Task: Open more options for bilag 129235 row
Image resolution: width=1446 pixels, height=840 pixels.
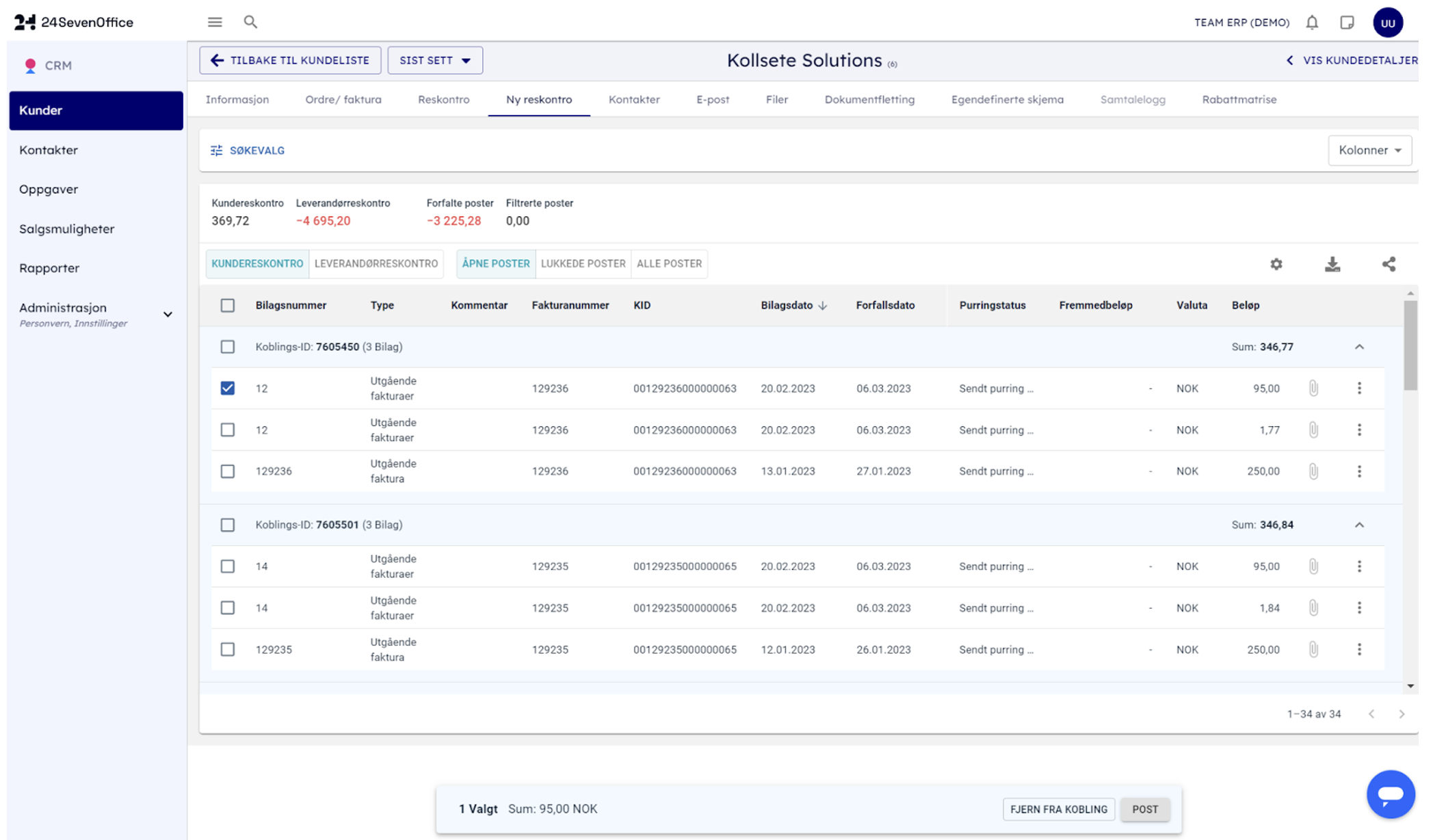Action: coord(1359,650)
